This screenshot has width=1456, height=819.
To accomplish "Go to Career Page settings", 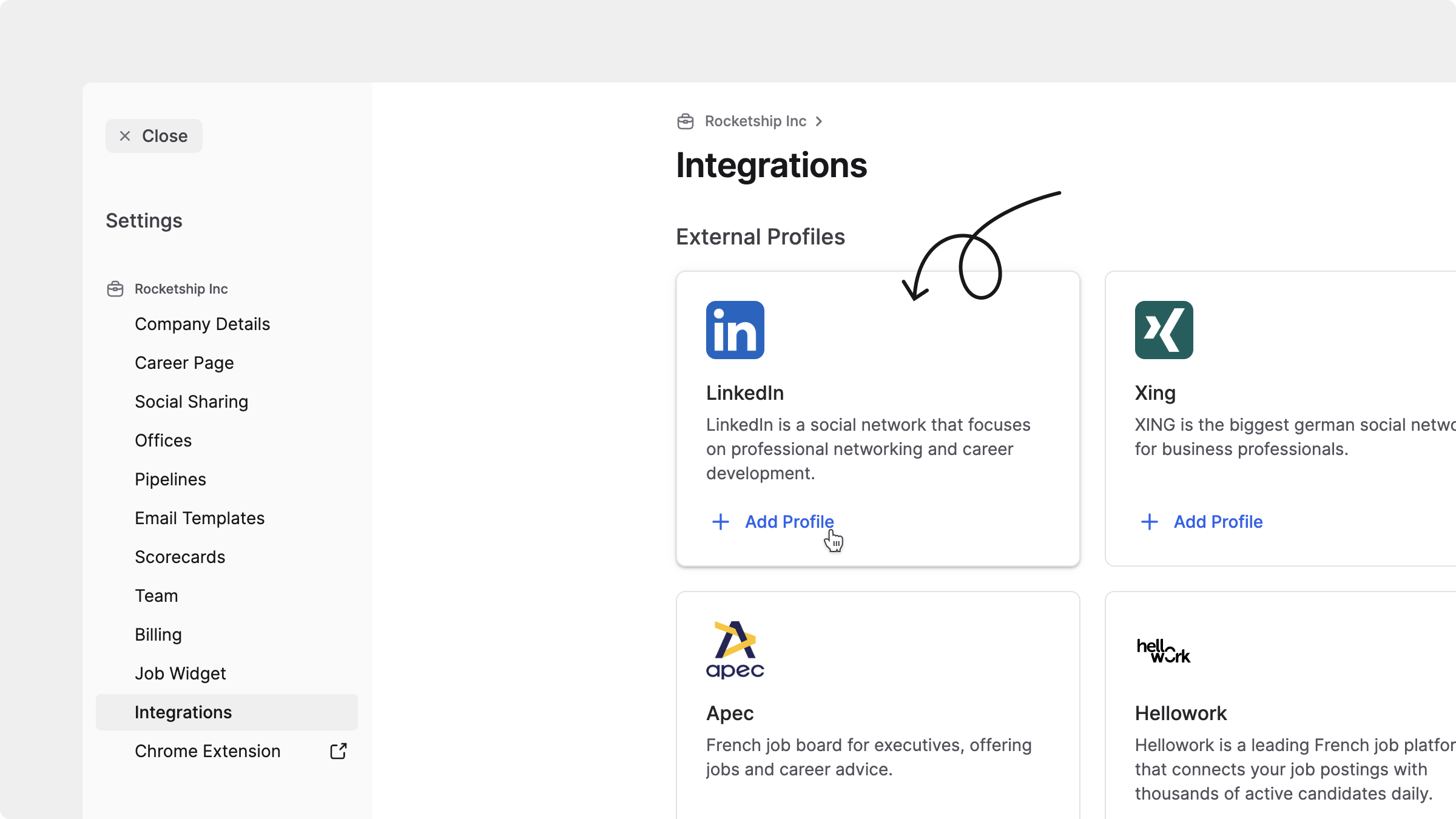I will point(184,363).
